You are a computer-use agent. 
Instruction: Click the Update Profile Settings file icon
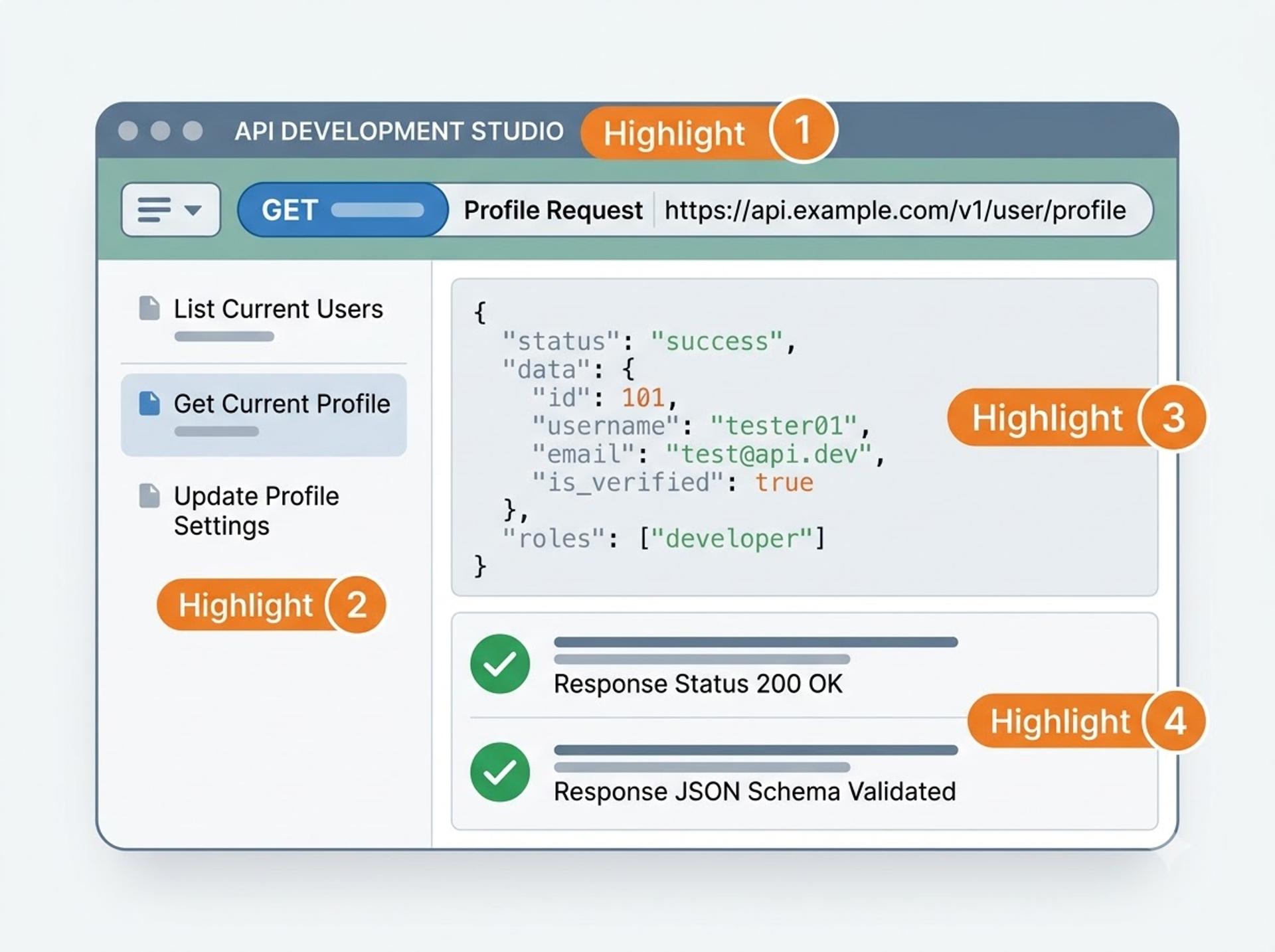[149, 495]
